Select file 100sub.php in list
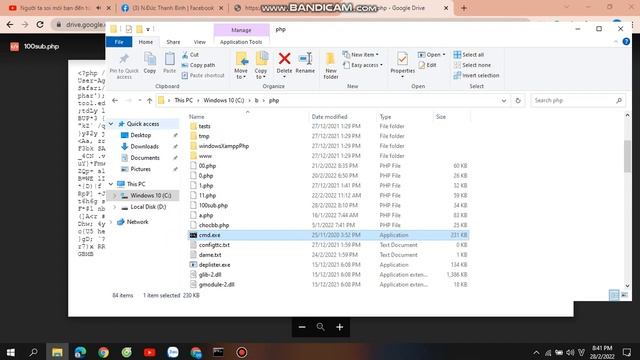Viewport: 640px width, 360px height. click(x=213, y=205)
